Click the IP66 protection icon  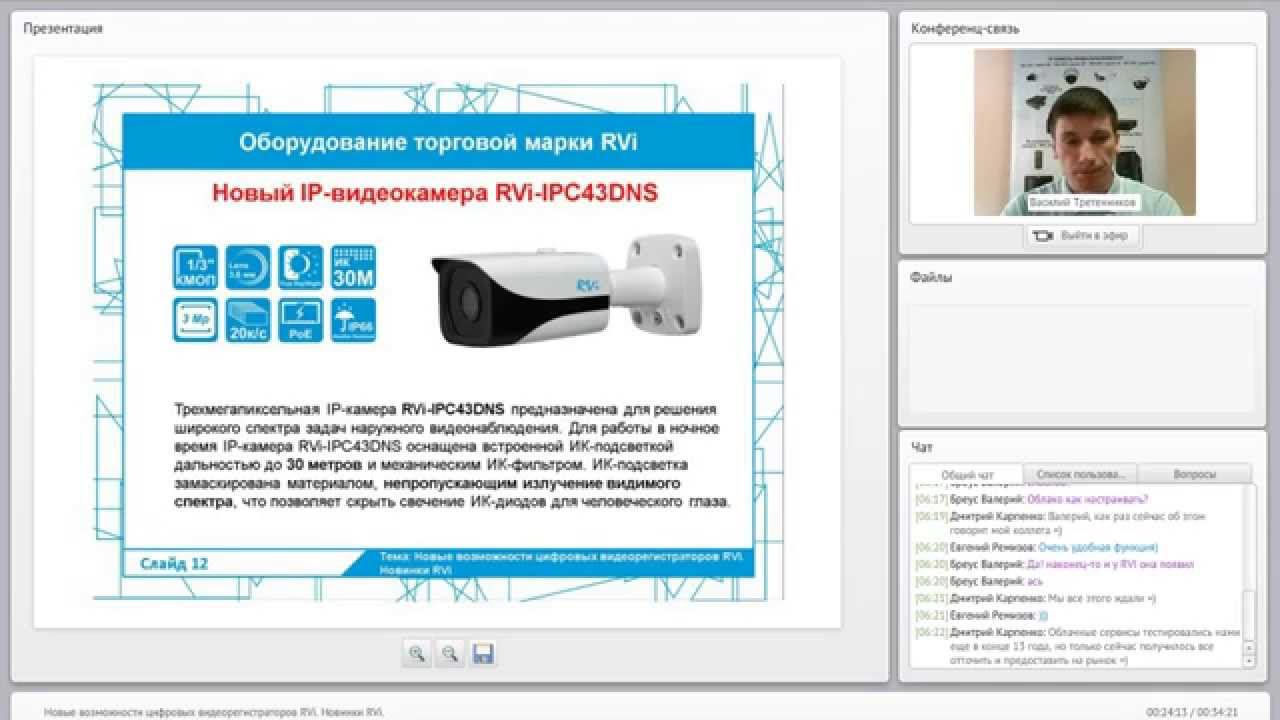click(353, 320)
